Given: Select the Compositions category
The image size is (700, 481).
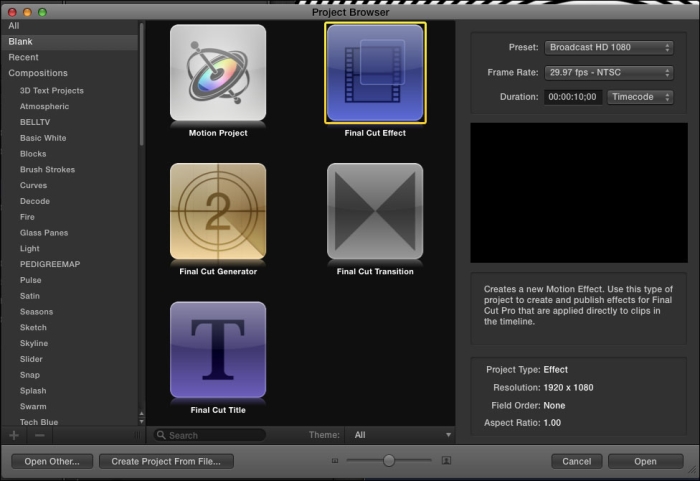Looking at the screenshot, I should tap(70, 73).
